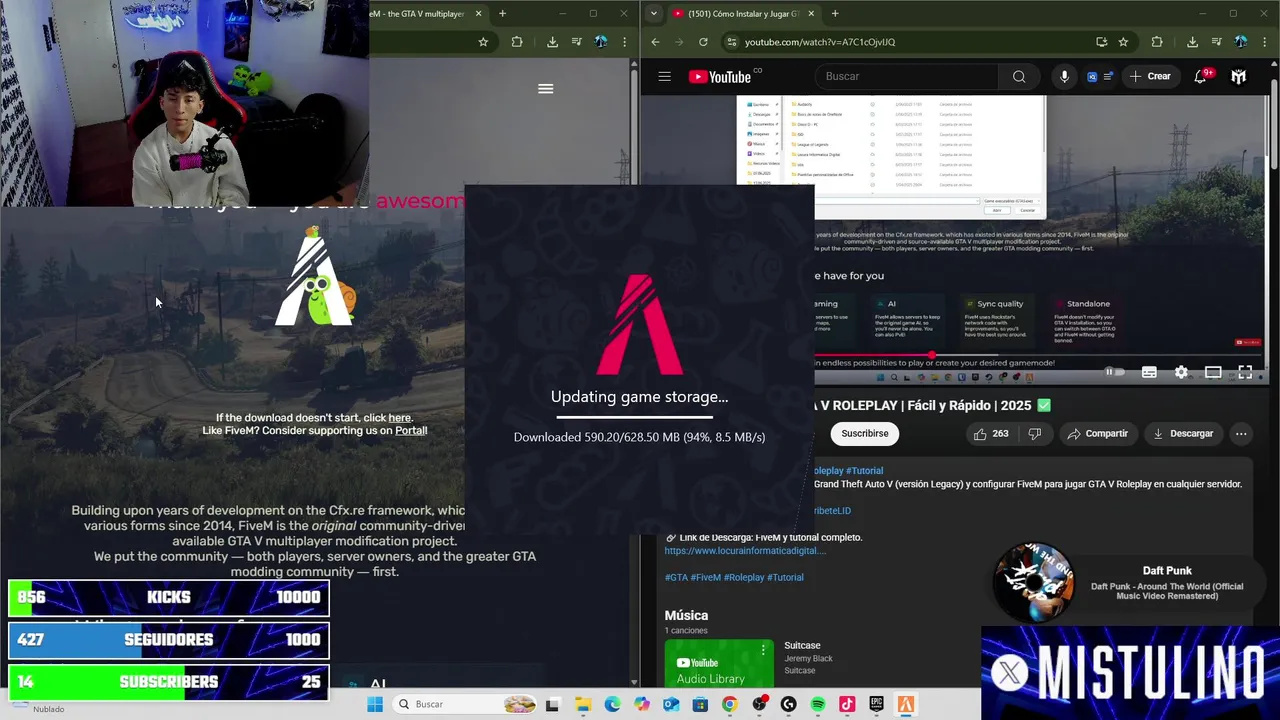1280x720 pixels.
Task: Open downloads in the YouTube Chrome window
Action: coord(1192,42)
